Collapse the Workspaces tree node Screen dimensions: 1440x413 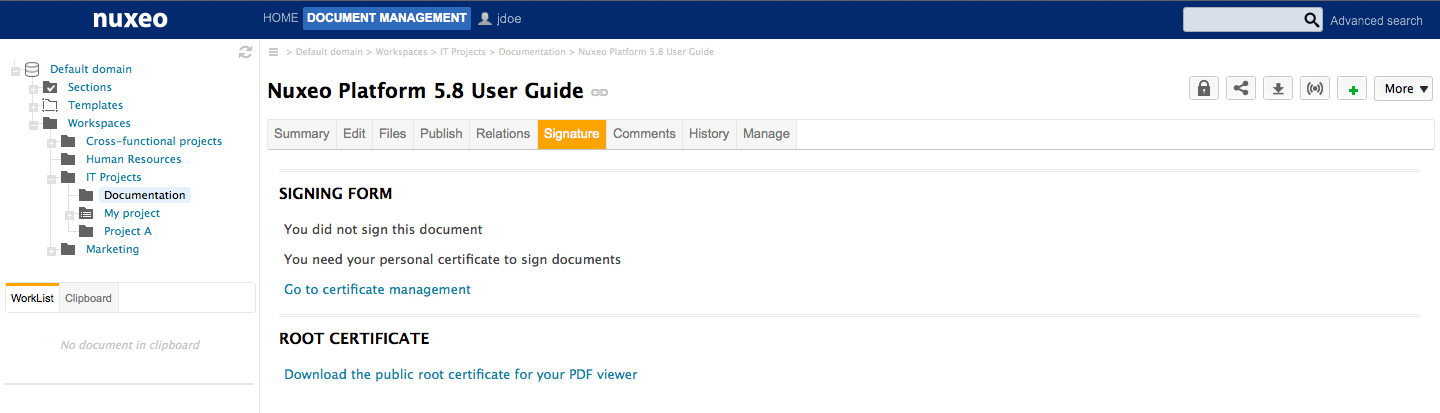(33, 124)
